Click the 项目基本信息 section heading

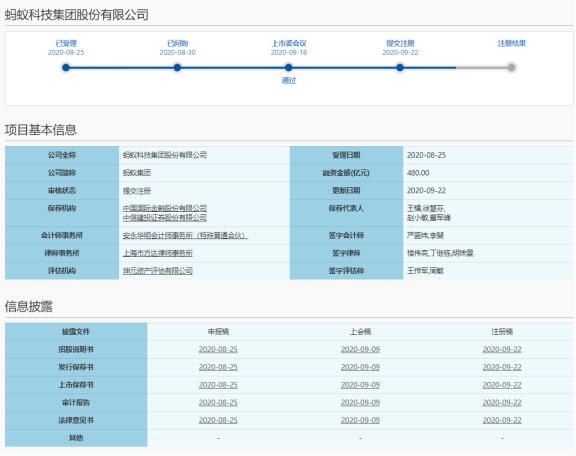click(x=41, y=130)
